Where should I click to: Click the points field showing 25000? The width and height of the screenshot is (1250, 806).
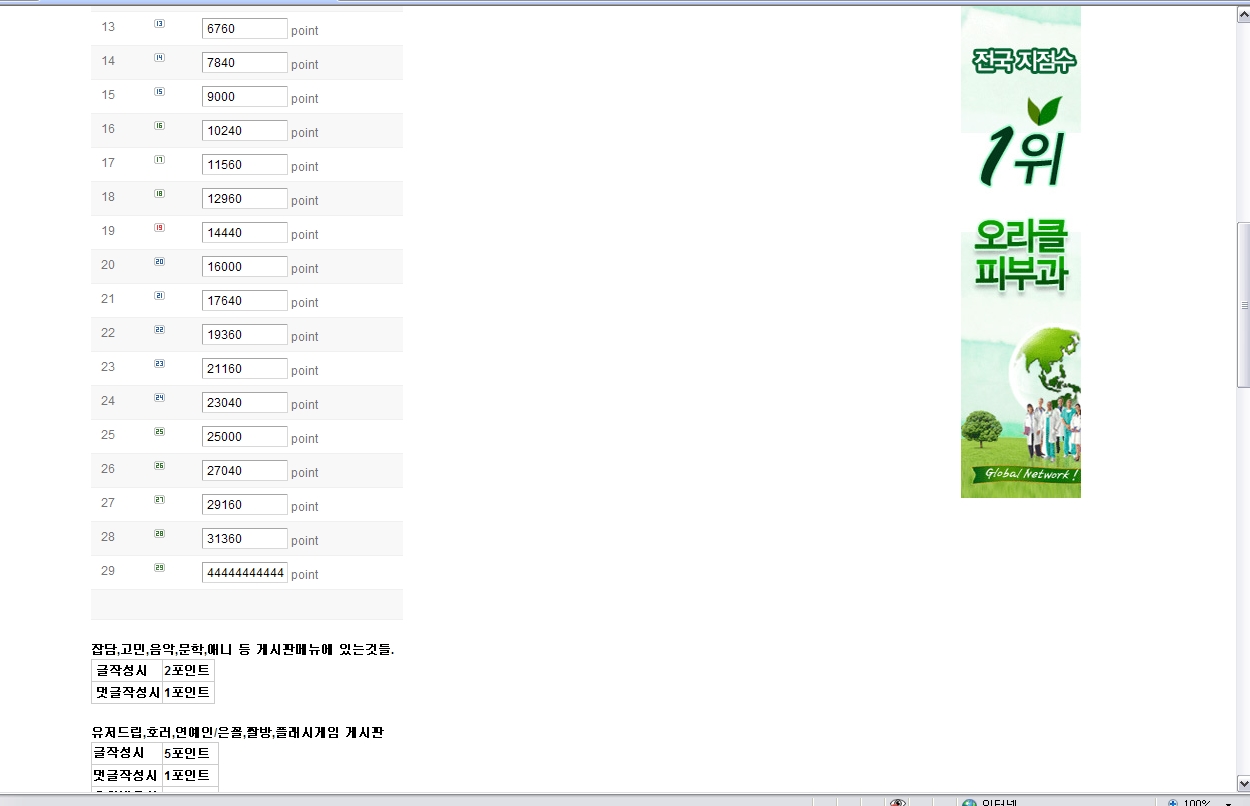point(245,437)
